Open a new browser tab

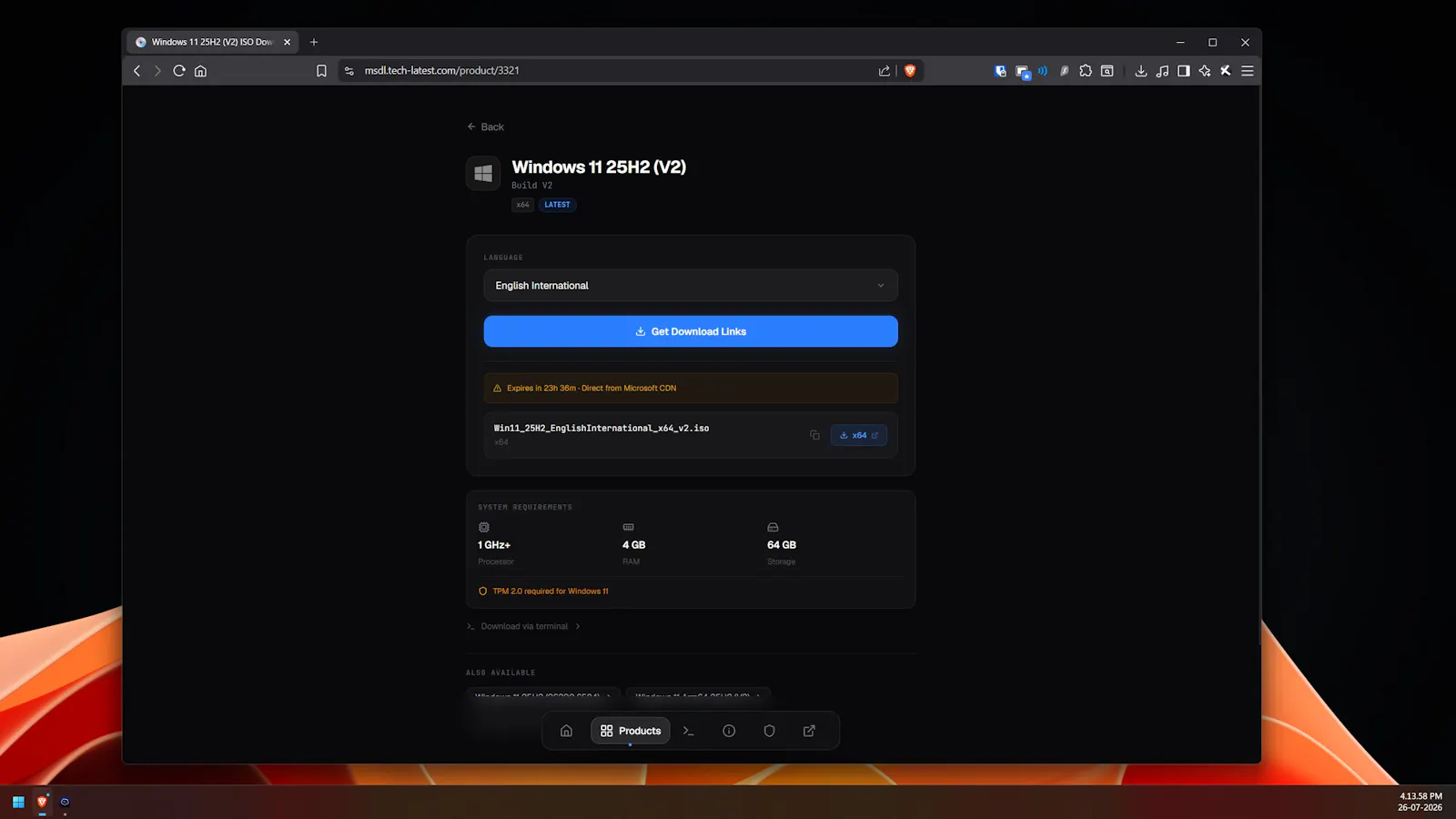tap(314, 42)
